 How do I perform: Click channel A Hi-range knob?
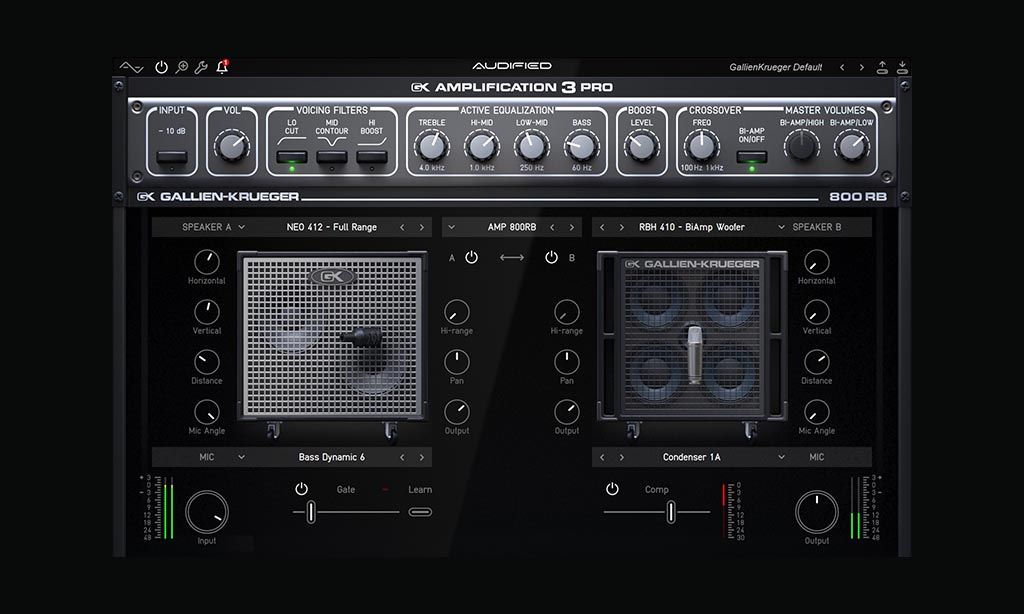pyautogui.click(x=457, y=312)
